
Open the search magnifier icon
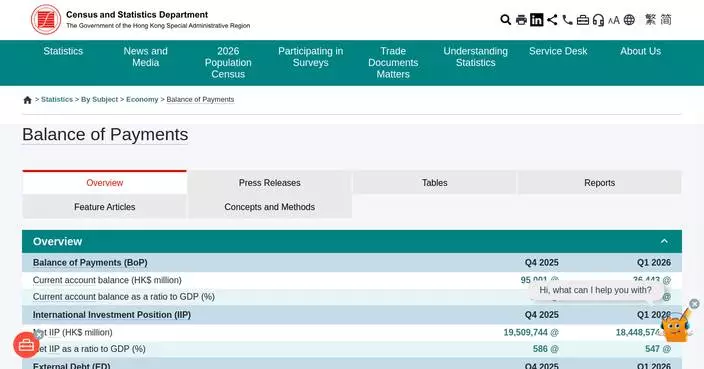point(506,20)
